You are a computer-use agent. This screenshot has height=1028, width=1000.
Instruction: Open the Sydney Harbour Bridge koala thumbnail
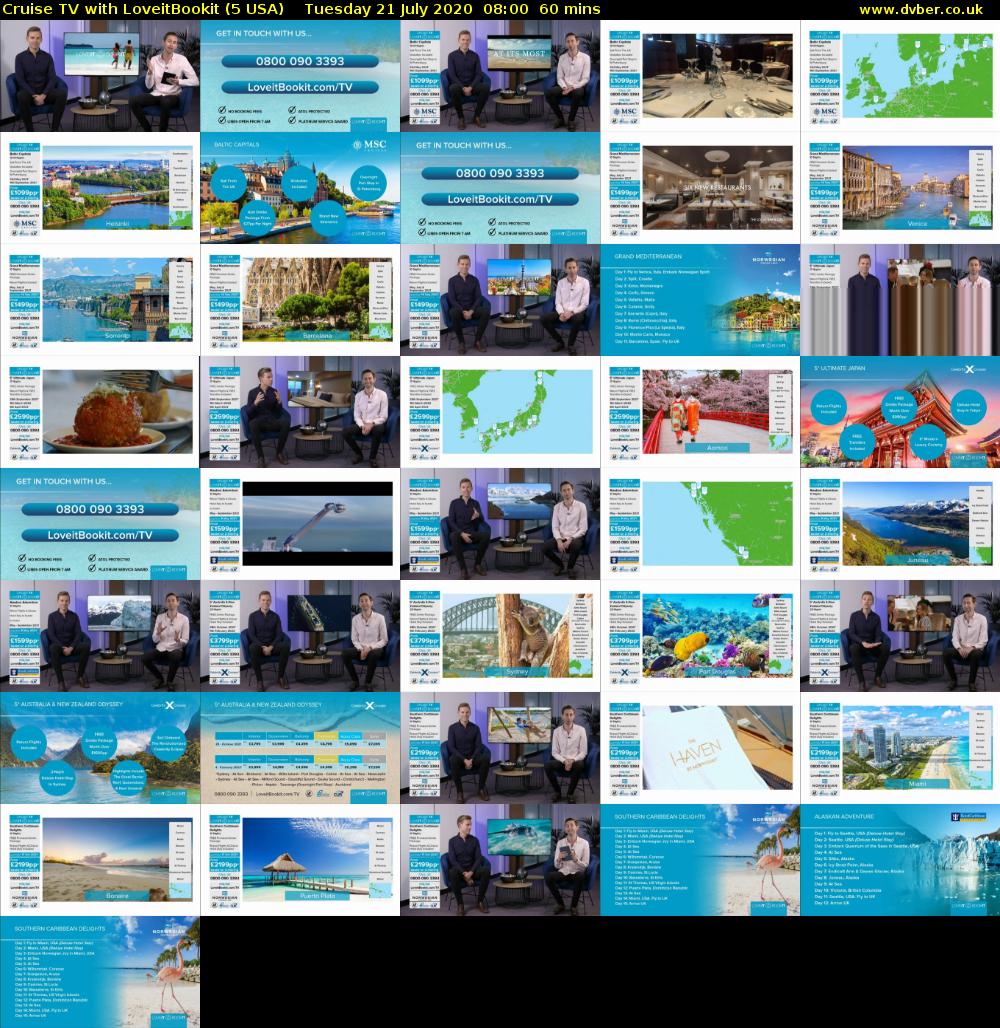point(500,636)
